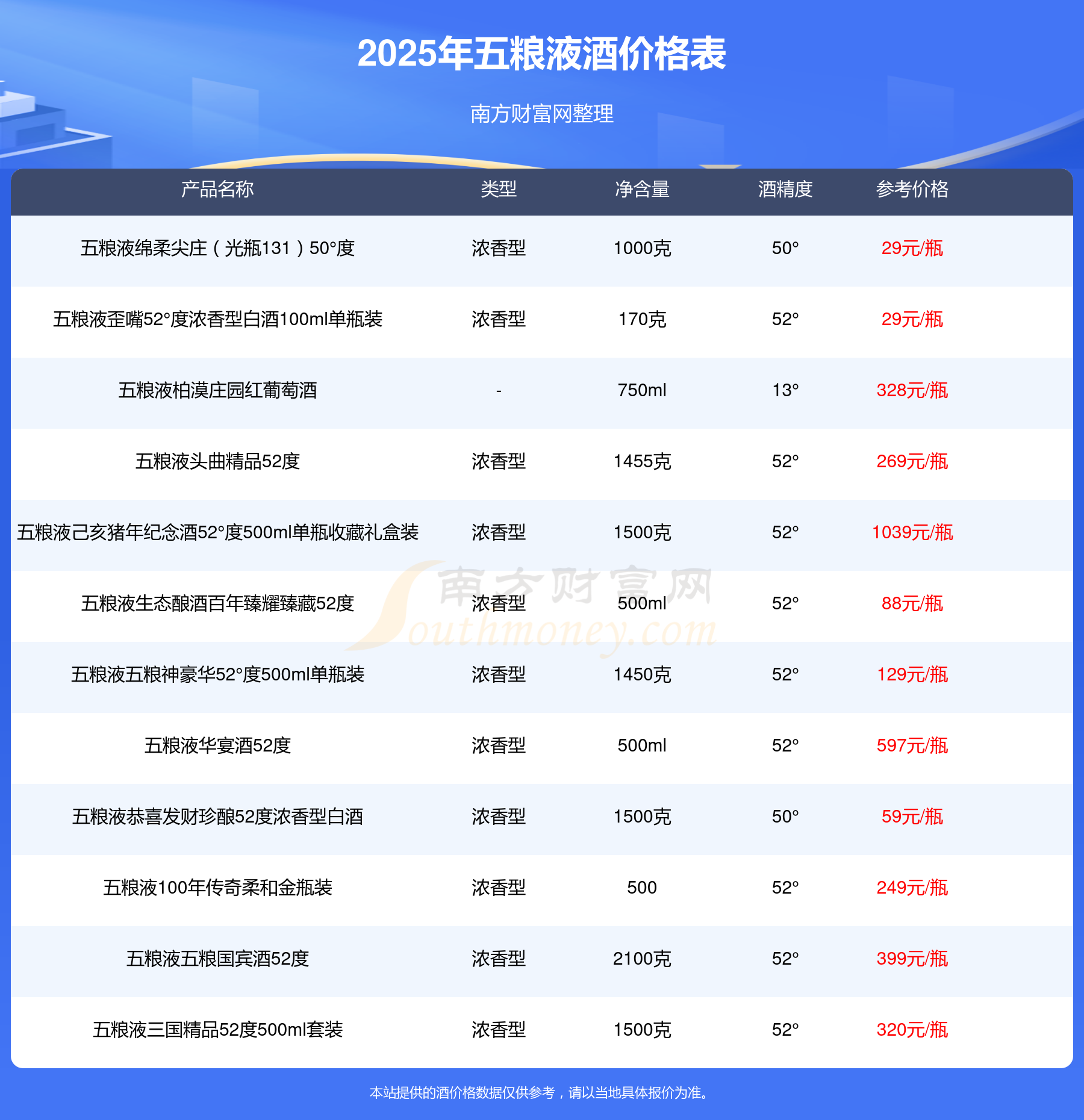
Task: Click 500ml in the 臻耀臻藏 row
Action: [642, 603]
